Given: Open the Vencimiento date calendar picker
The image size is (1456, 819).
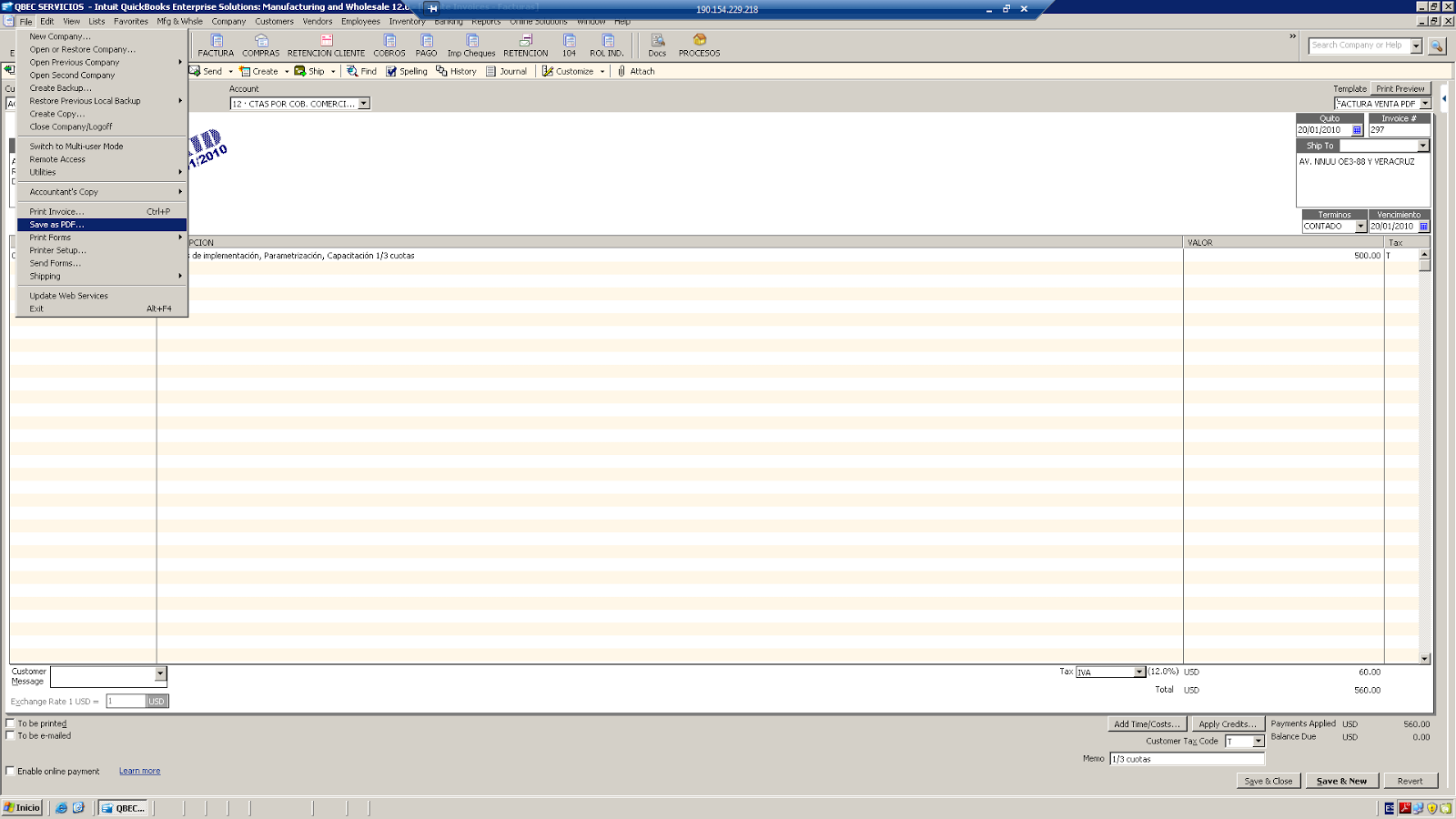Looking at the screenshot, I should pos(1424,227).
